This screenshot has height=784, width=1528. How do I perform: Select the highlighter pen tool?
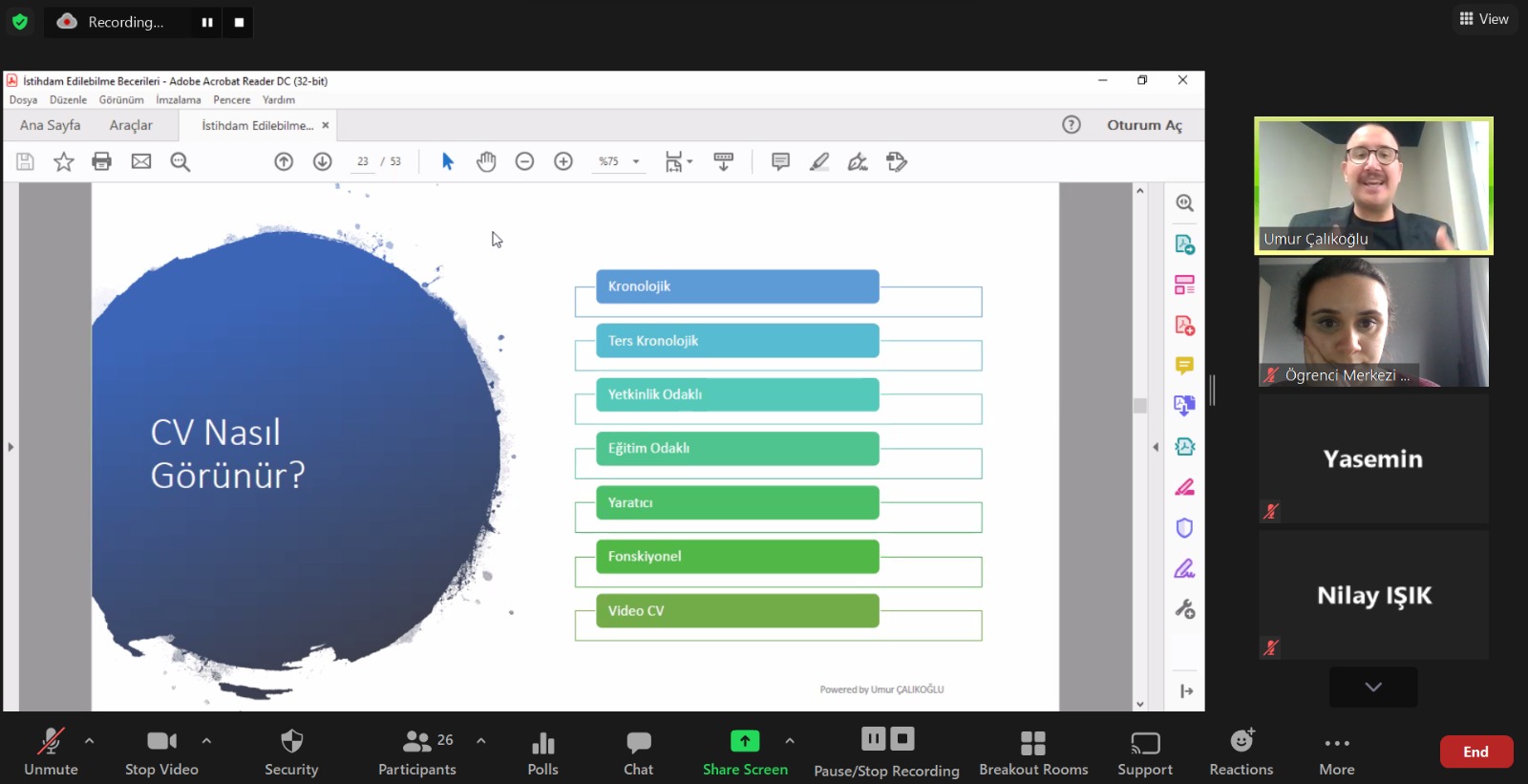[x=818, y=161]
